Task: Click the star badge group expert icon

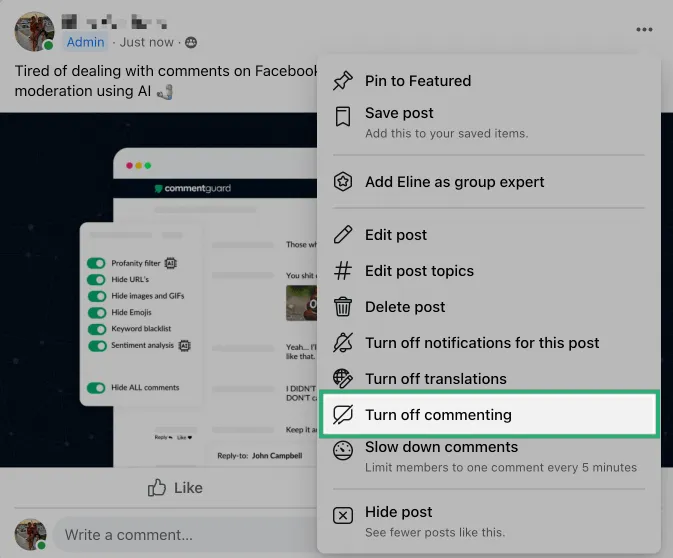Action: point(343,182)
